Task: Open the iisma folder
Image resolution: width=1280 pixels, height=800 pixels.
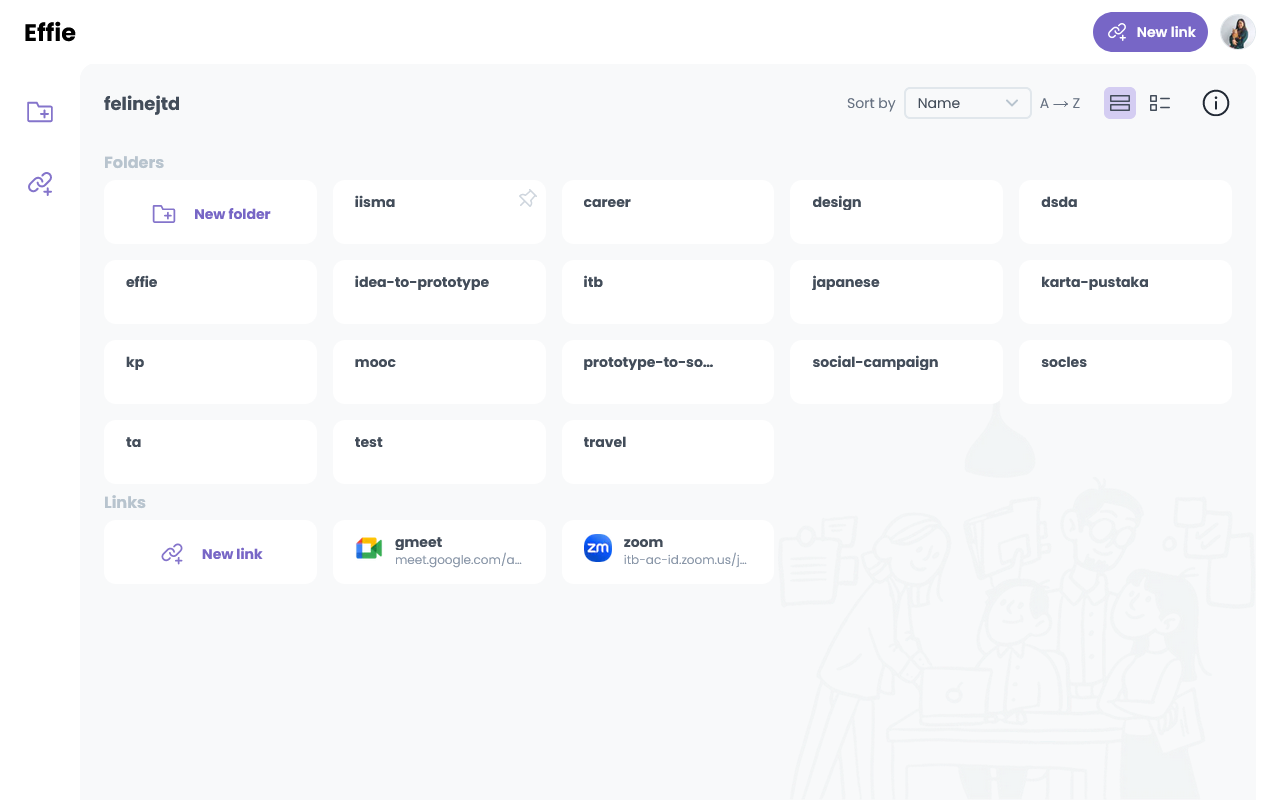Action: (x=439, y=212)
